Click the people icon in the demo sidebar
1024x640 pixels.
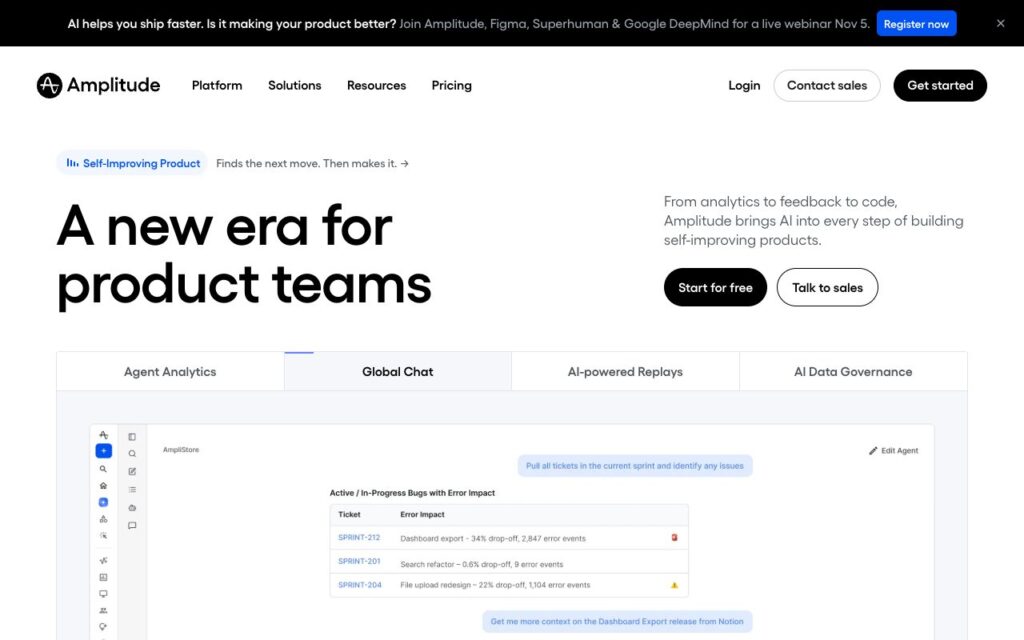(103, 611)
